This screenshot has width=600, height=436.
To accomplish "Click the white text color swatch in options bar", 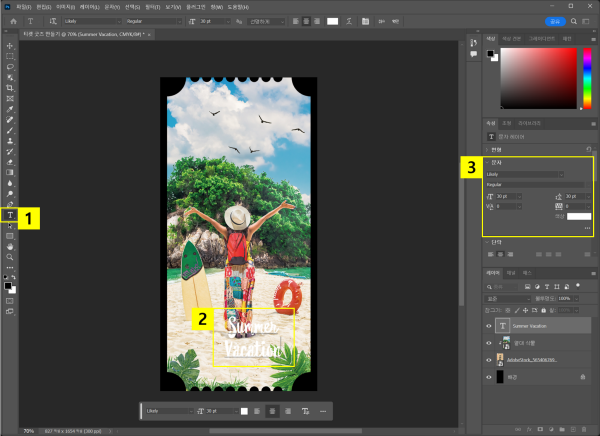I will click(331, 19).
